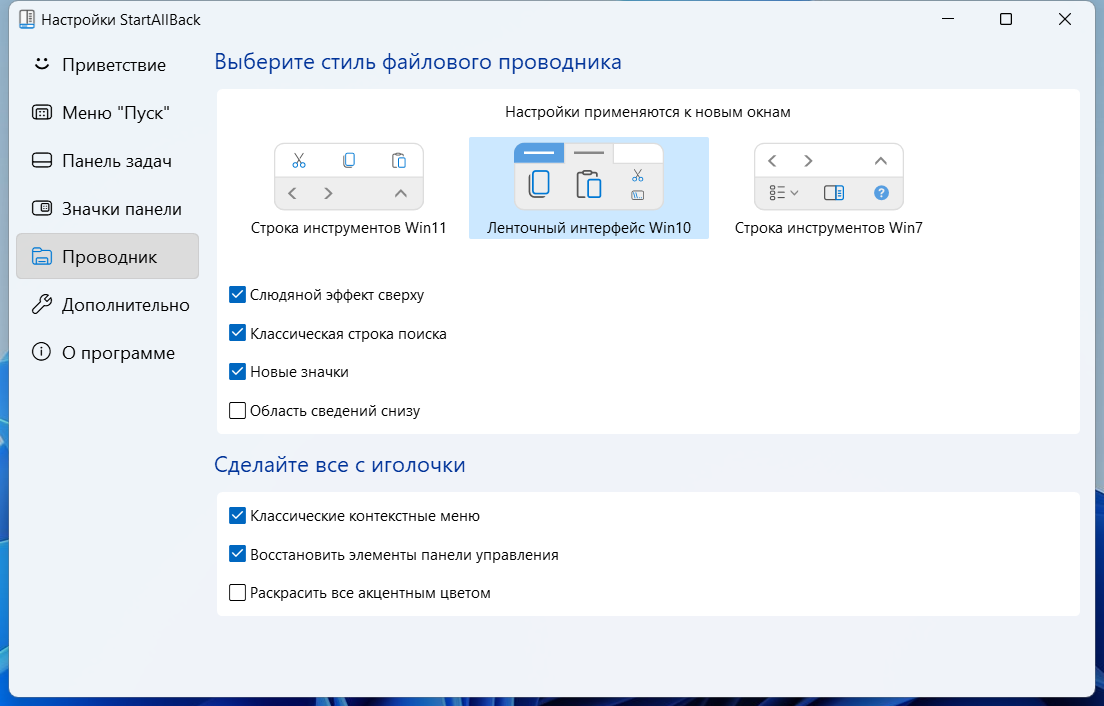Go to Панель задач settings
Image resolution: width=1104 pixels, height=706 pixels.
click(x=107, y=160)
